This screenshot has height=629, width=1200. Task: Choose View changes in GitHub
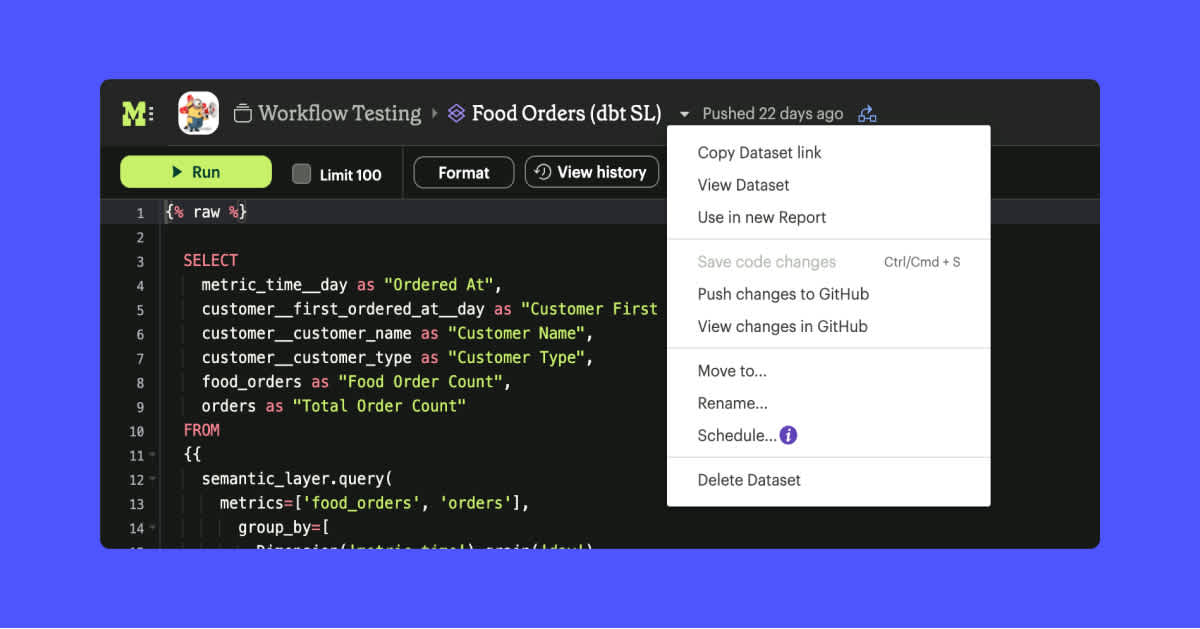tap(782, 326)
